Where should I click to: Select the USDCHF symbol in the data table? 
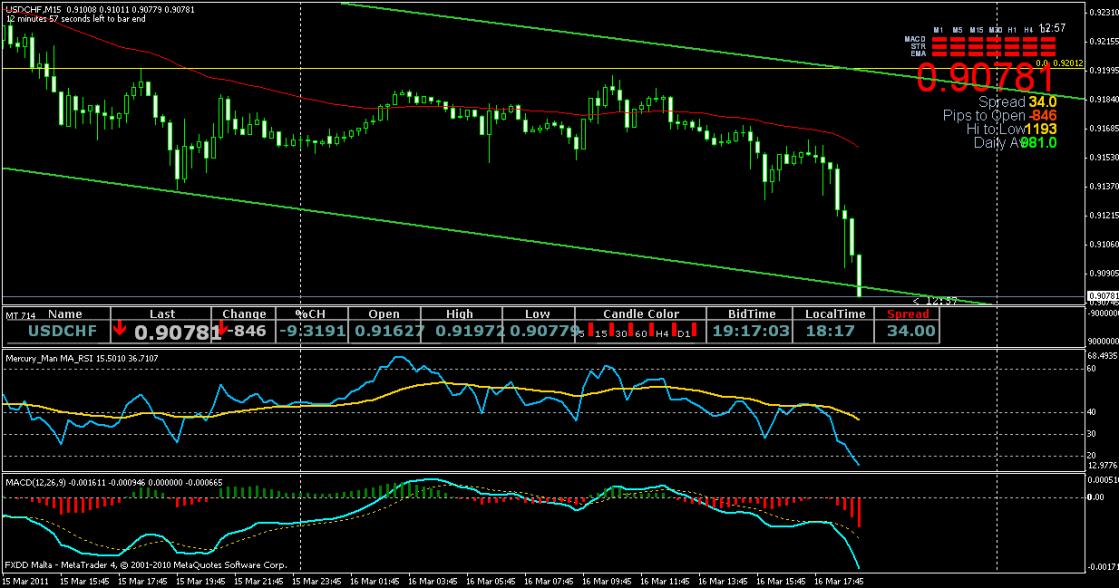[x=62, y=330]
